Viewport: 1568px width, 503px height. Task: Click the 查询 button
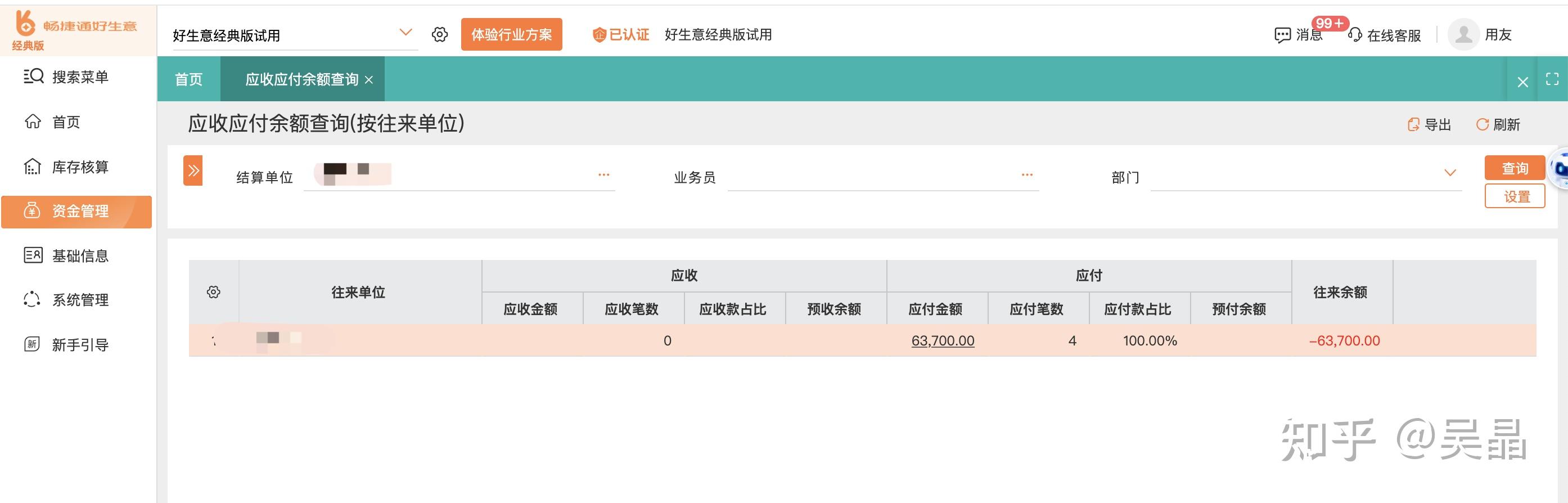[x=1515, y=168]
